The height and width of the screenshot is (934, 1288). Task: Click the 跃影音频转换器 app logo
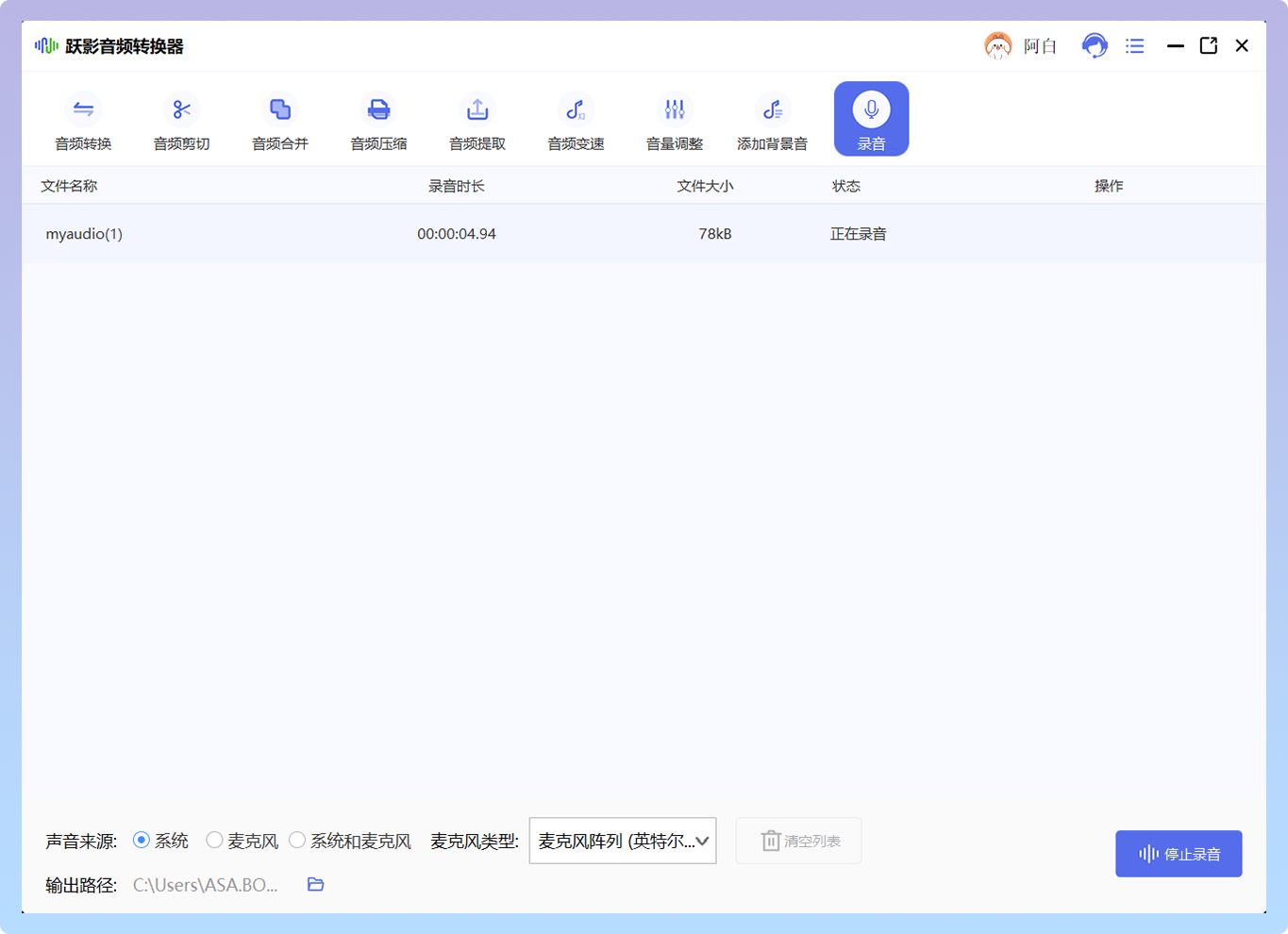click(x=46, y=45)
